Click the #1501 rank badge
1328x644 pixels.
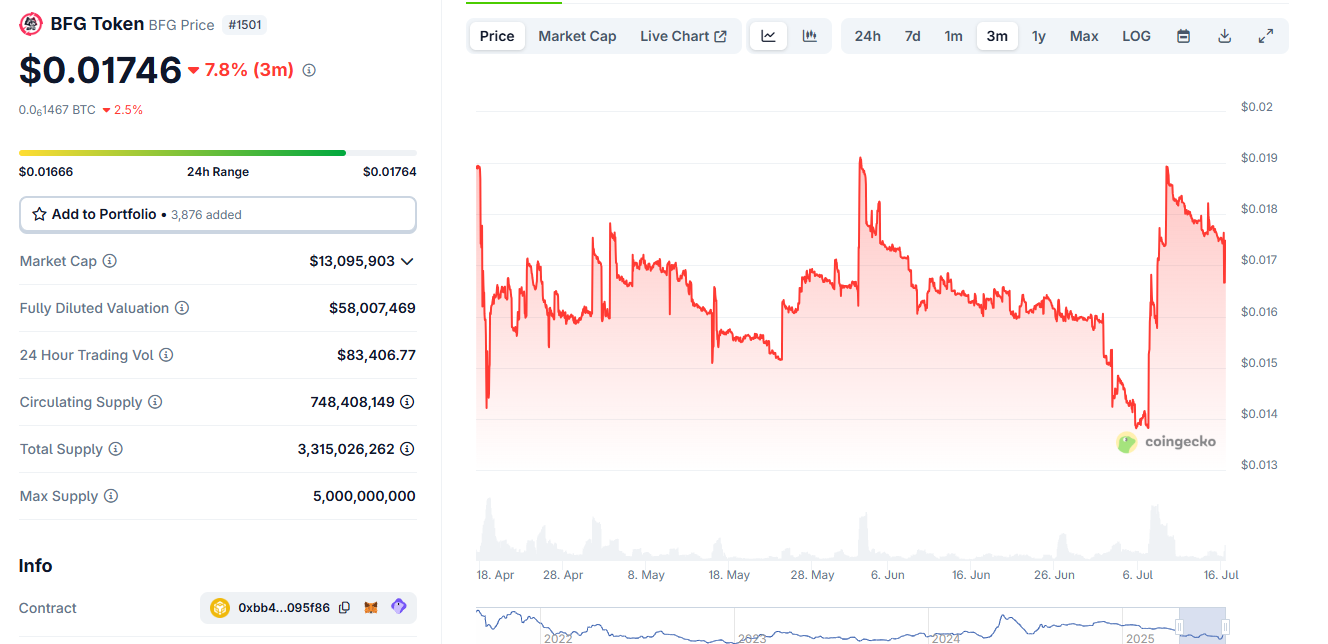pyautogui.click(x=245, y=25)
